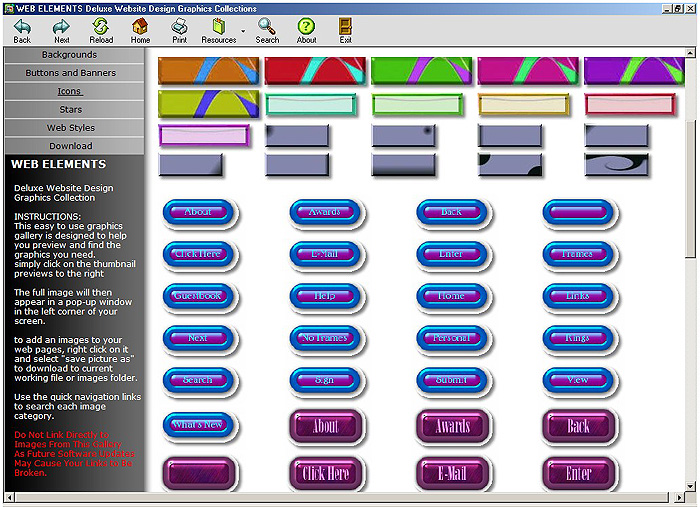Open the Home toolbar icon

tap(140, 31)
